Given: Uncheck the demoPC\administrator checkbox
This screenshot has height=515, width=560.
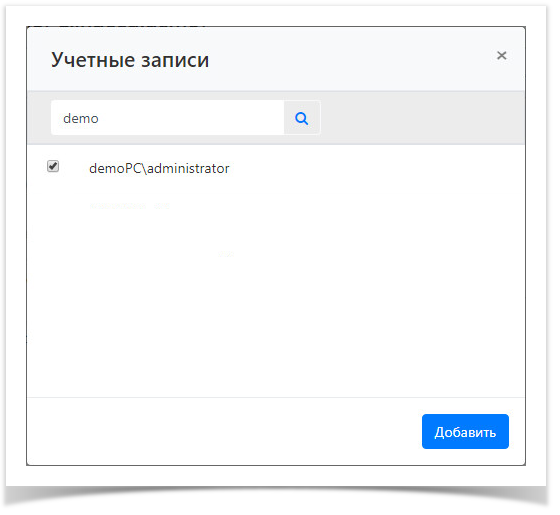Looking at the screenshot, I should pyautogui.click(x=53, y=166).
